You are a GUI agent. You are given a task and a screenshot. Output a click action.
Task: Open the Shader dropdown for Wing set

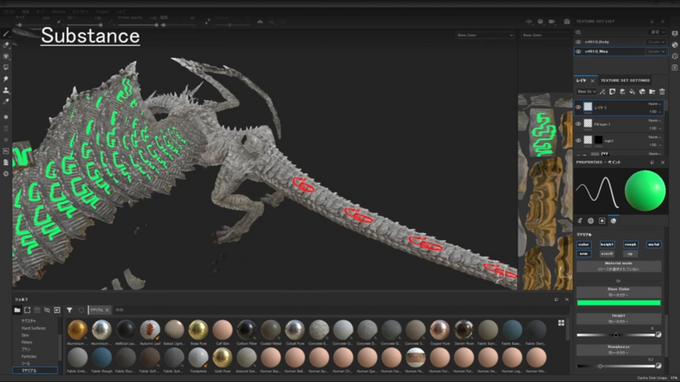(656, 52)
